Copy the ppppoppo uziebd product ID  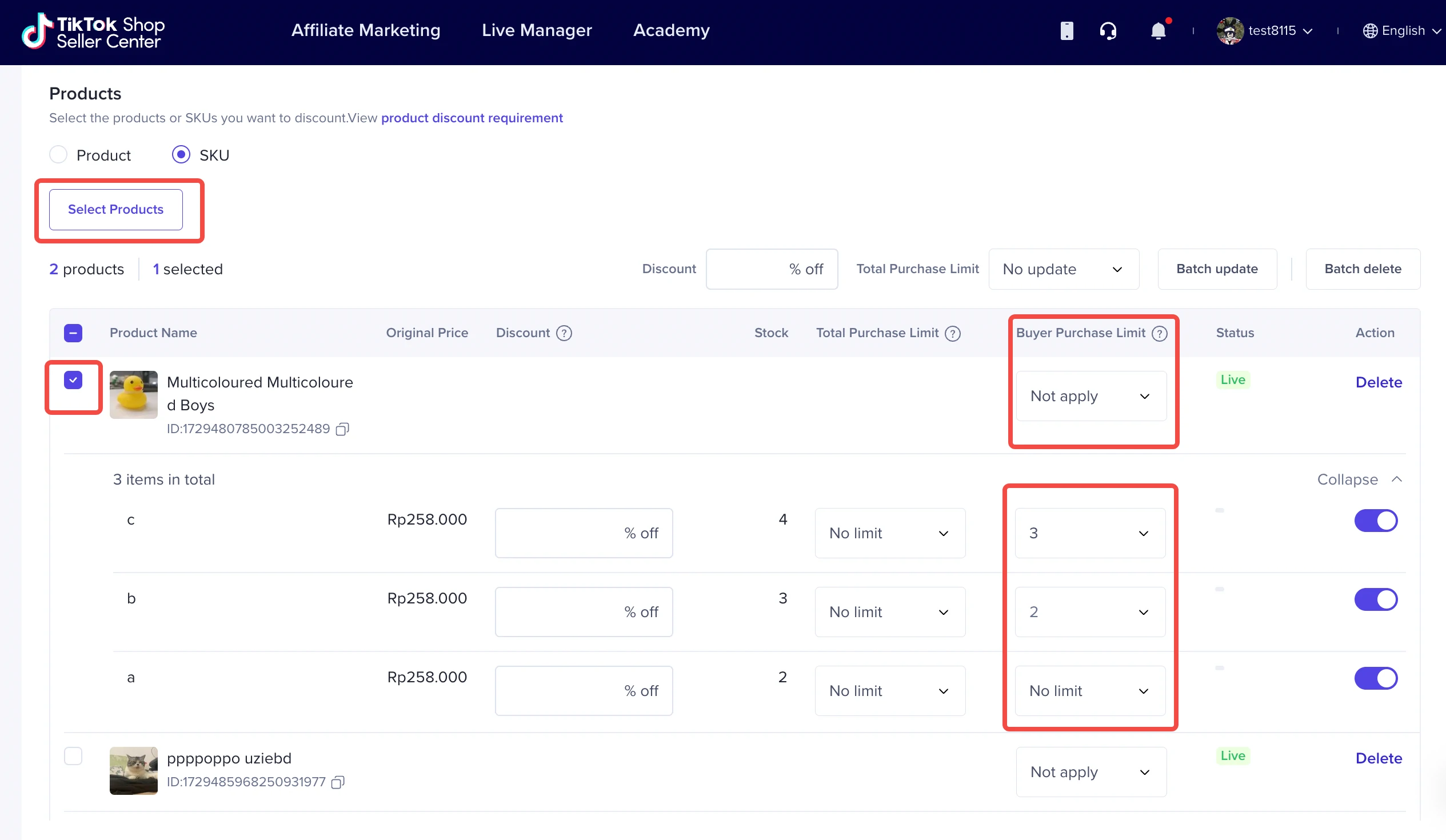coord(338,782)
